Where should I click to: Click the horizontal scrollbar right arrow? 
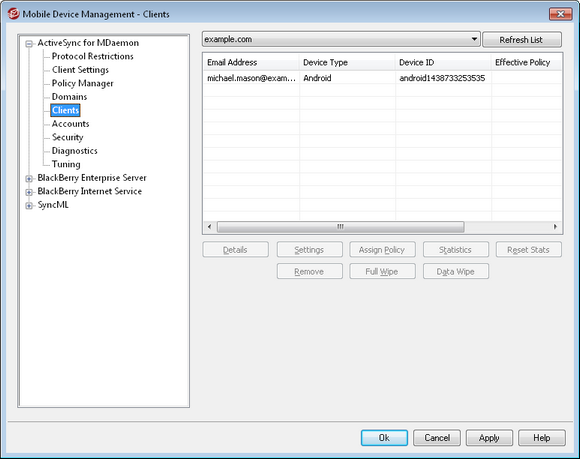[x=555, y=226]
